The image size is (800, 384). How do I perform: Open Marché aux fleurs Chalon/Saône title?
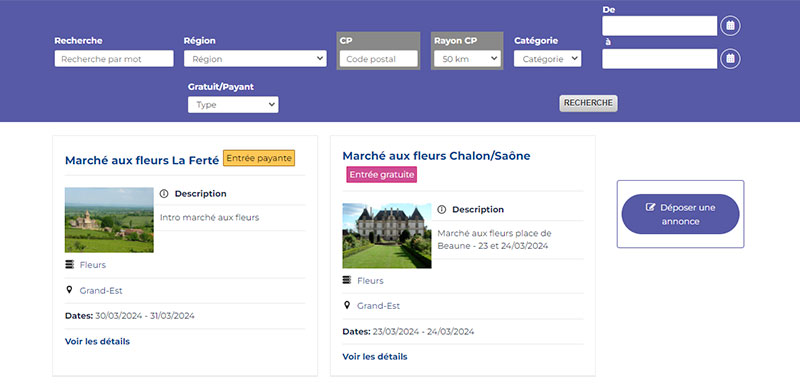pyautogui.click(x=436, y=156)
